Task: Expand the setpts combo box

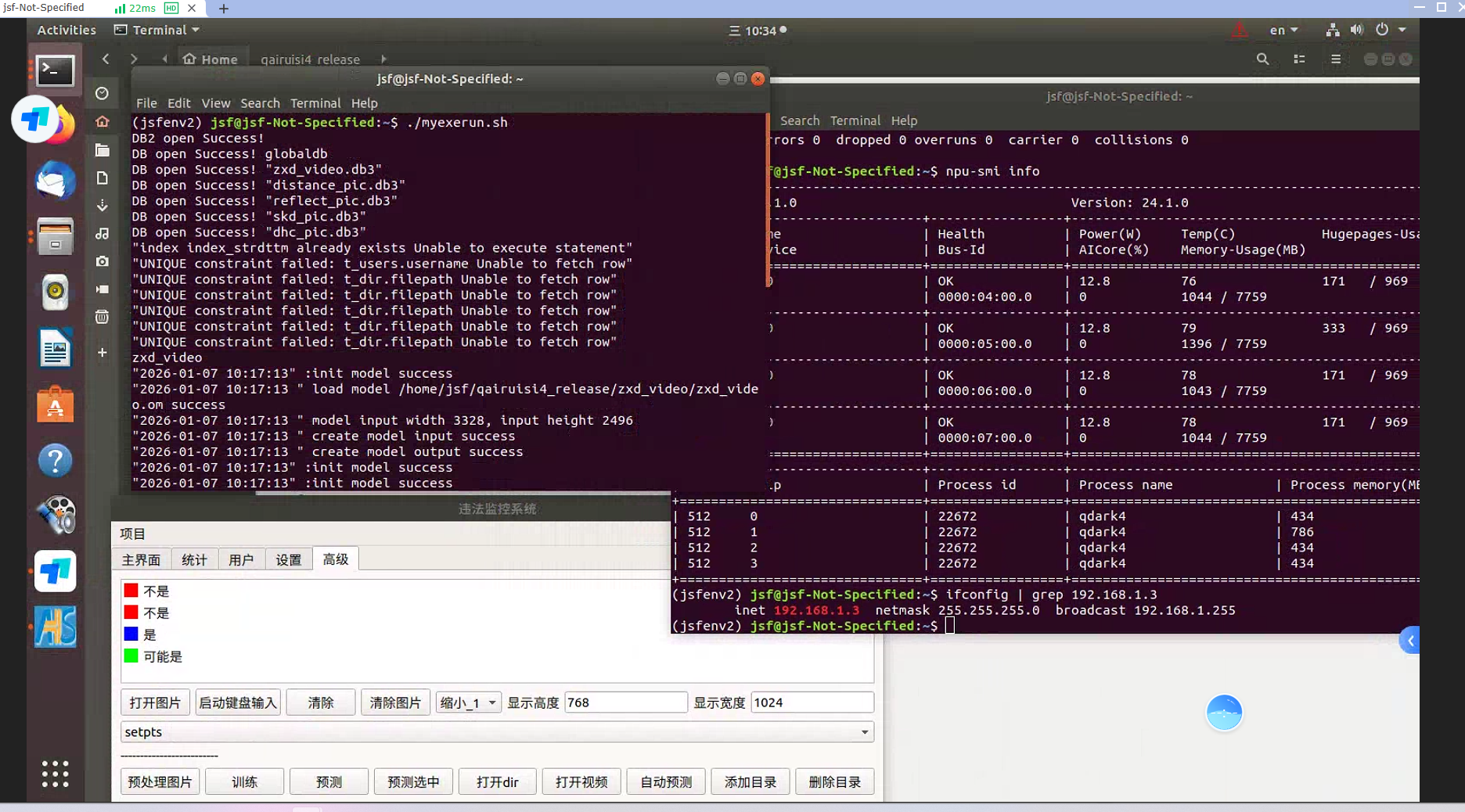Action: pyautogui.click(x=864, y=732)
